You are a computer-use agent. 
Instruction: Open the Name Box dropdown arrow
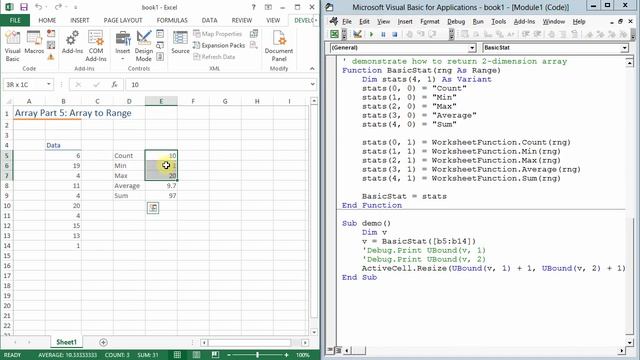pos(49,84)
